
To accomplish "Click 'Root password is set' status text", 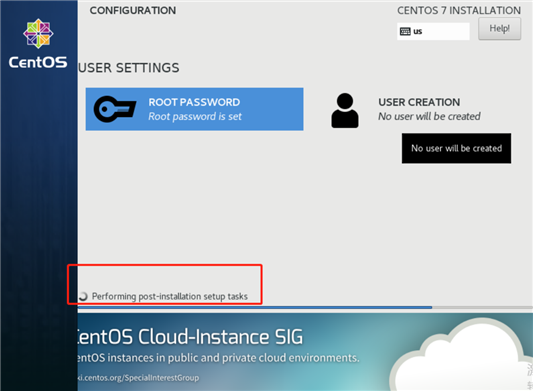I will click(195, 117).
